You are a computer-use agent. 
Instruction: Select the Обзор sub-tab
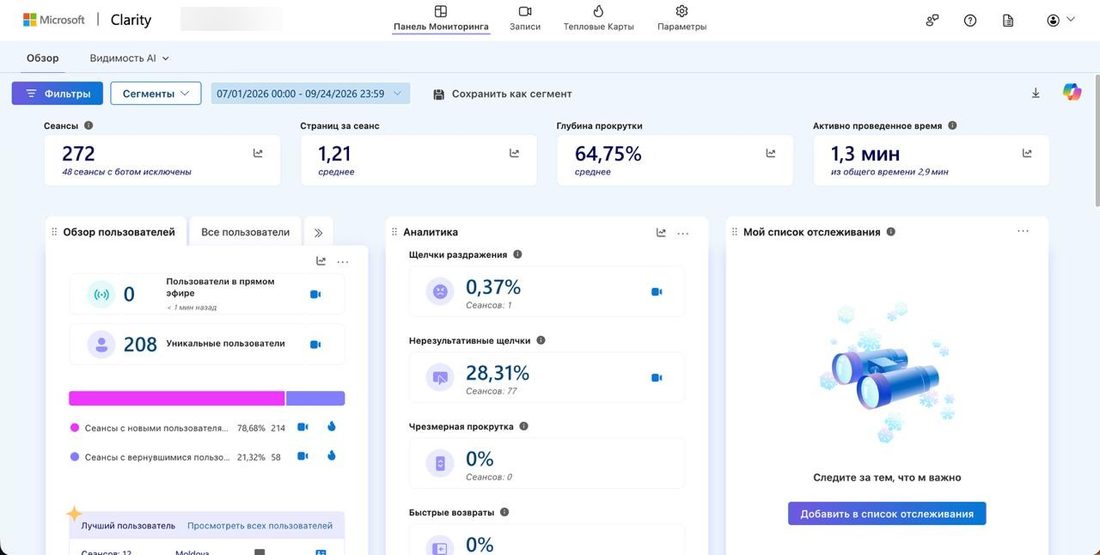point(43,58)
